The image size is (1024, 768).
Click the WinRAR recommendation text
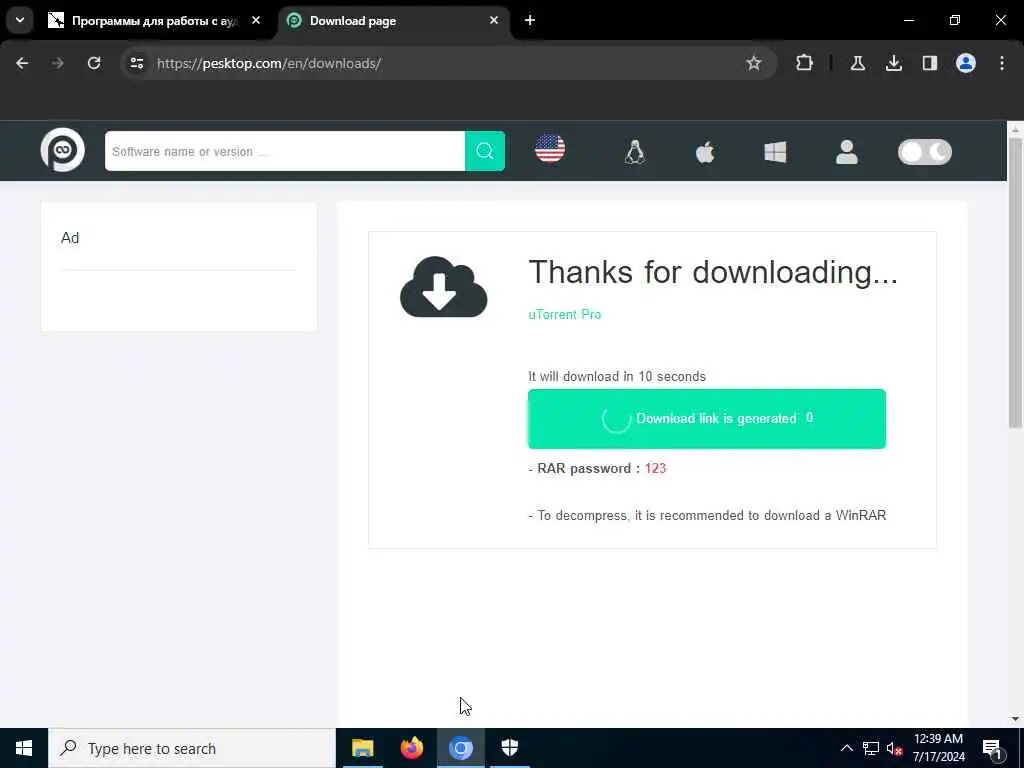(707, 515)
